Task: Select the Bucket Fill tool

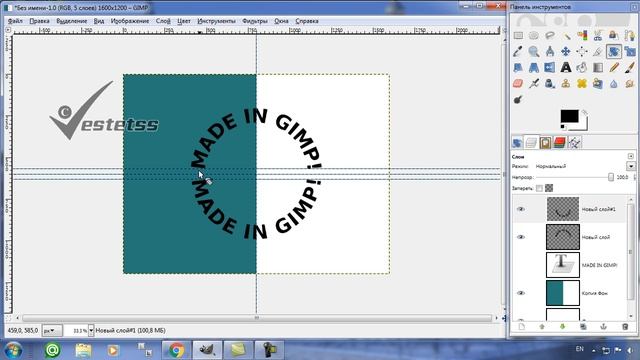Action: point(582,67)
